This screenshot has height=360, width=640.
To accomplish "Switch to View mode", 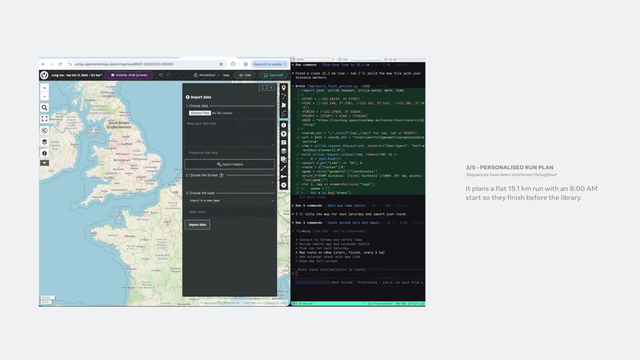I will (246, 75).
